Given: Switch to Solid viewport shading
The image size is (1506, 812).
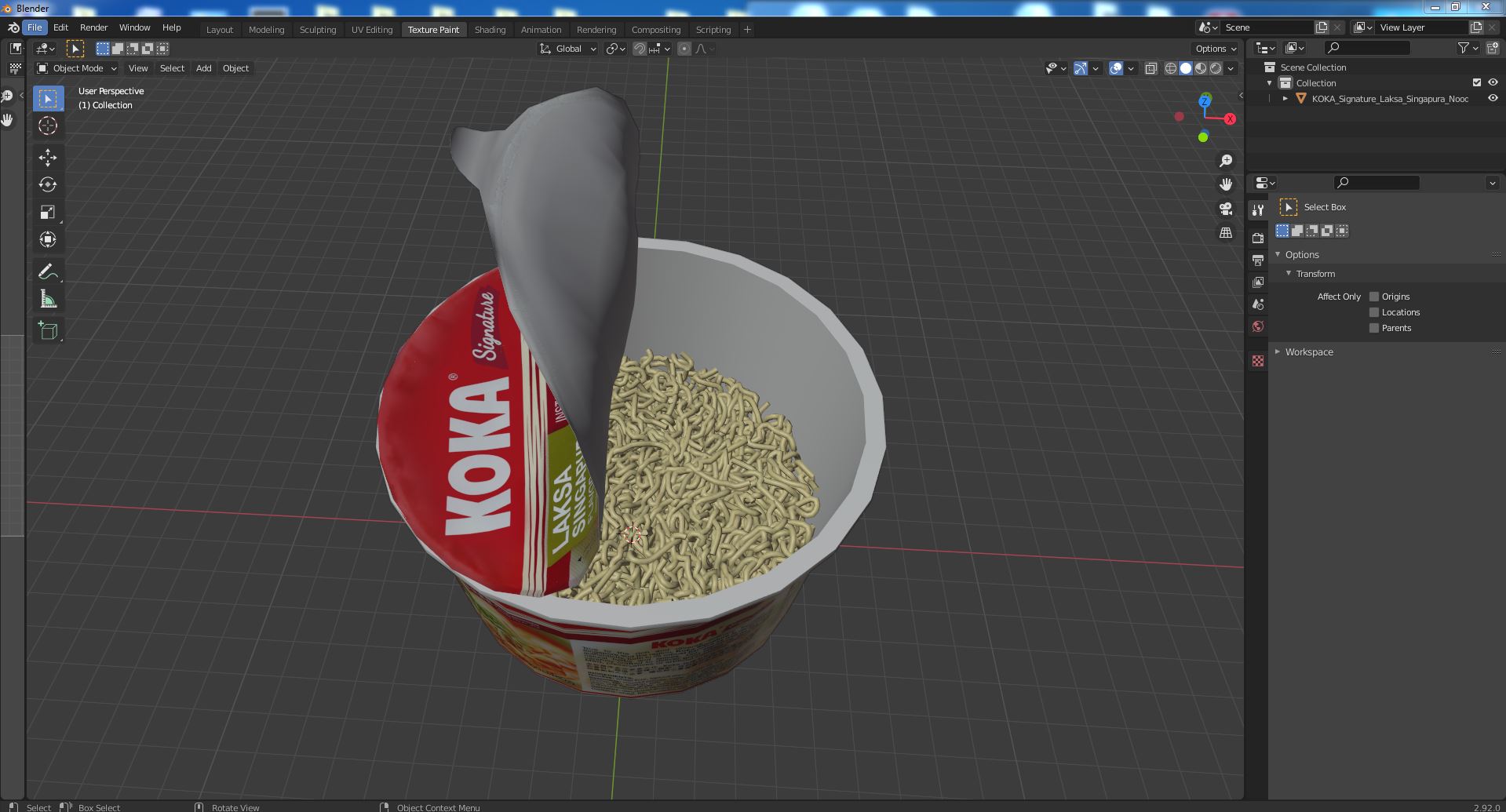Looking at the screenshot, I should pyautogui.click(x=1186, y=68).
